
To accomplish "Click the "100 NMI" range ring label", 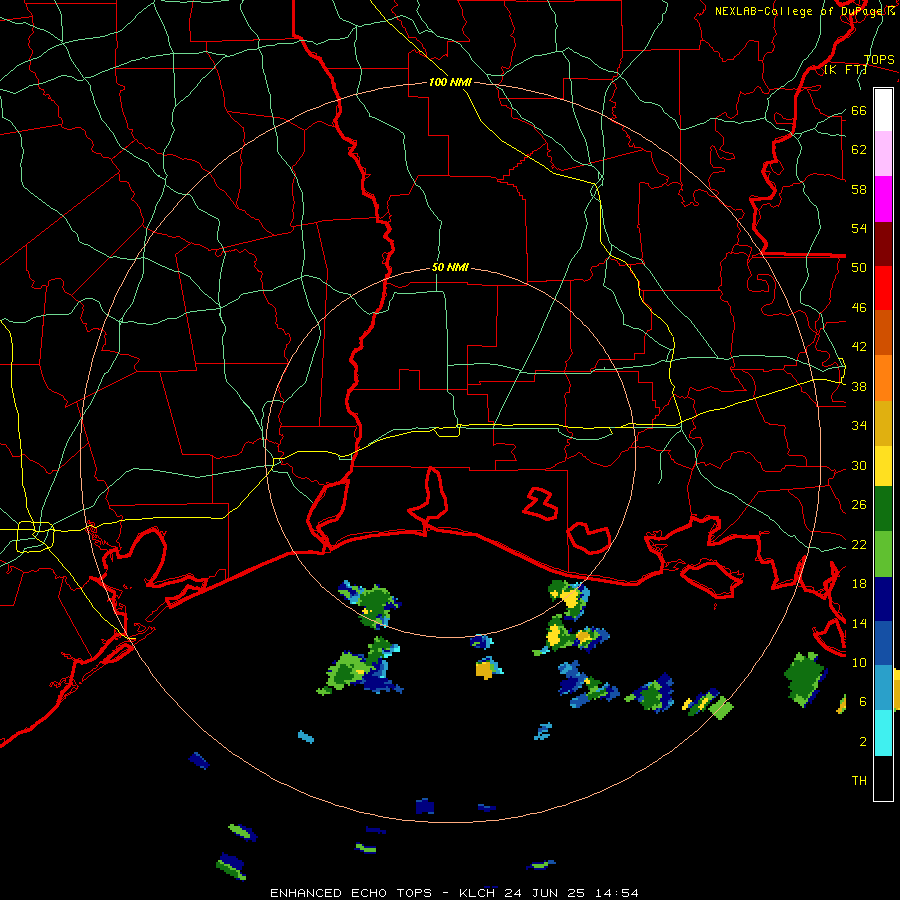I will 450,83.
